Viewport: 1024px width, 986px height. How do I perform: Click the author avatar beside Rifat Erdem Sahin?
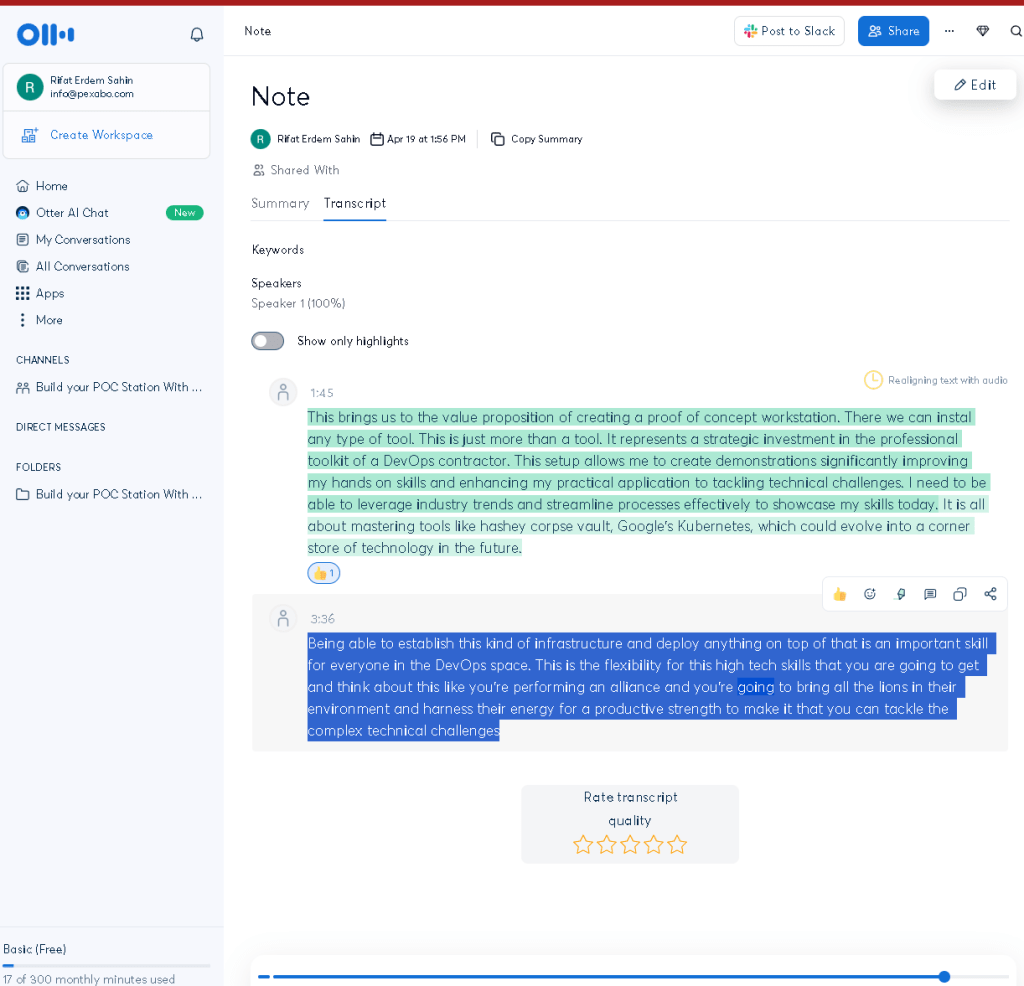(261, 139)
